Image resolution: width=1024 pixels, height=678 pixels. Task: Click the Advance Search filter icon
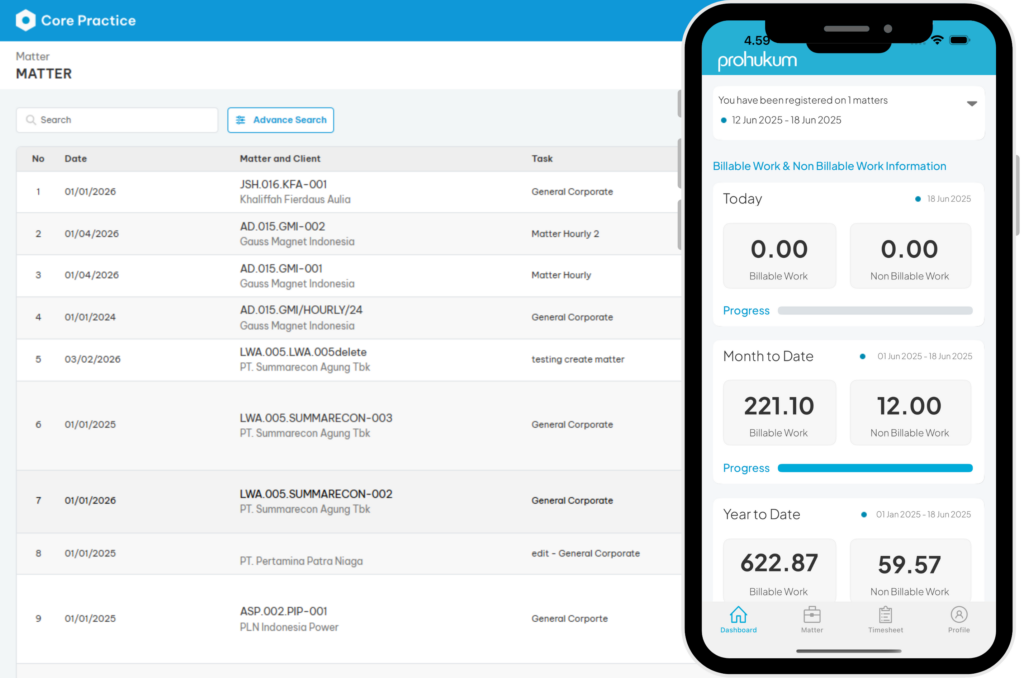click(241, 120)
